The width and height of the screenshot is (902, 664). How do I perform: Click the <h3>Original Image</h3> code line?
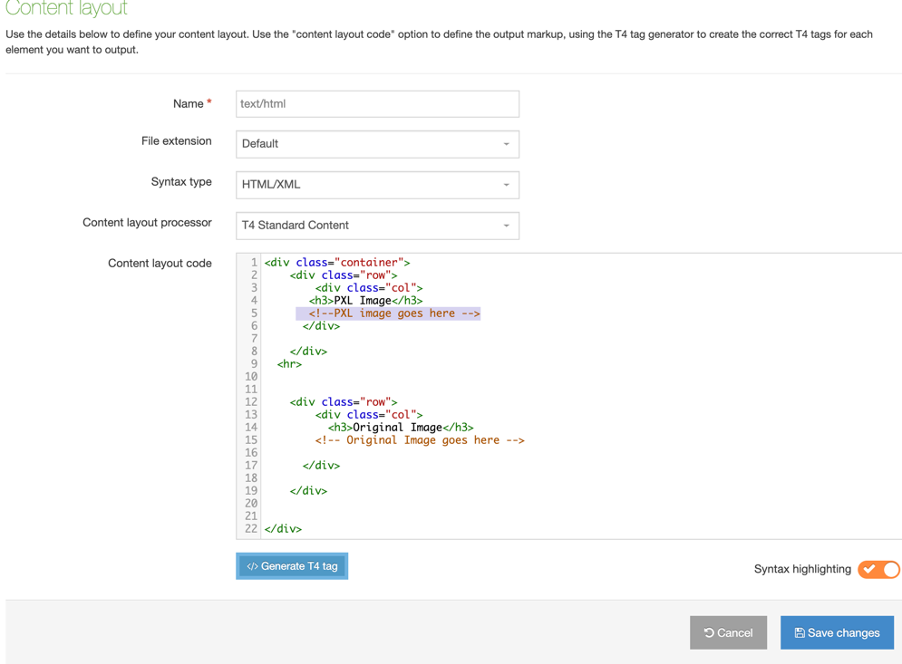[x=400, y=427]
